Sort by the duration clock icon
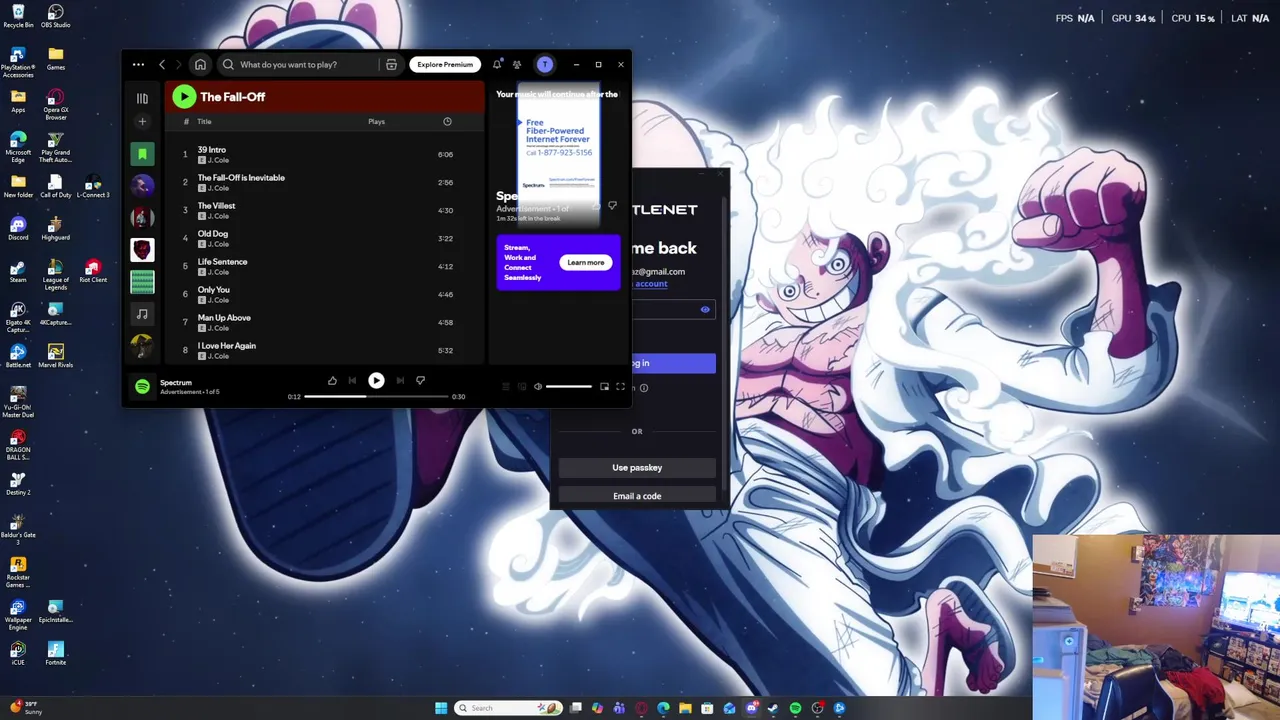The width and height of the screenshot is (1280, 720). coord(447,122)
